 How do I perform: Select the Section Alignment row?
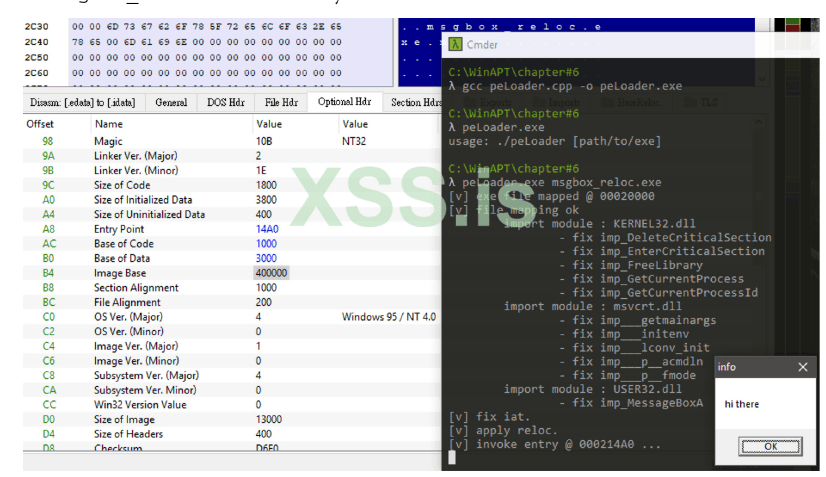pos(230,288)
